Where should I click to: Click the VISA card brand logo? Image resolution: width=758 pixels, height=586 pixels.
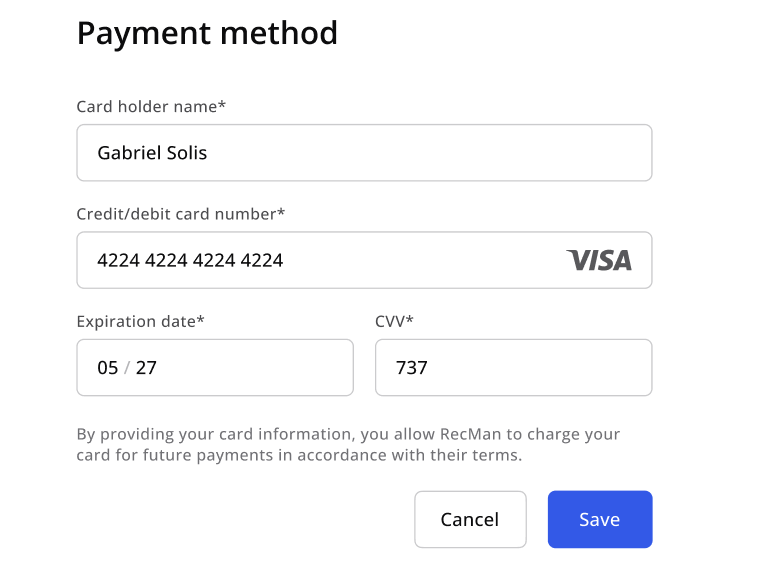coord(599,260)
